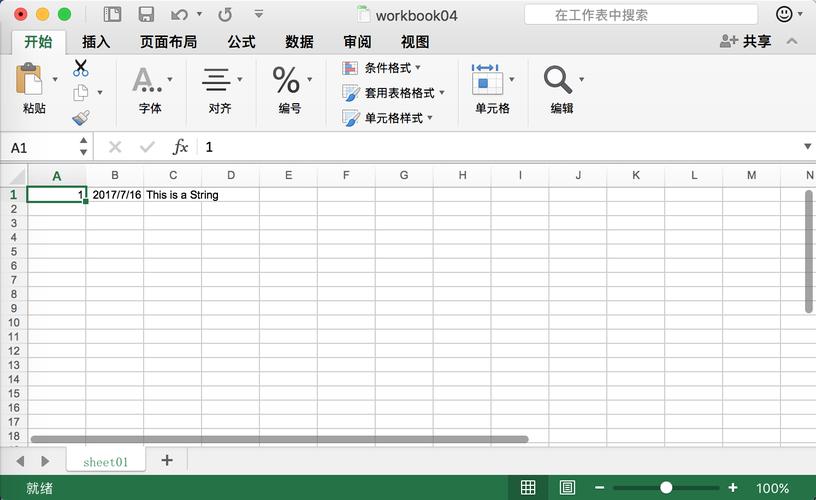The width and height of the screenshot is (816, 500).
Task: Click the zoom out minus button
Action: click(x=600, y=488)
